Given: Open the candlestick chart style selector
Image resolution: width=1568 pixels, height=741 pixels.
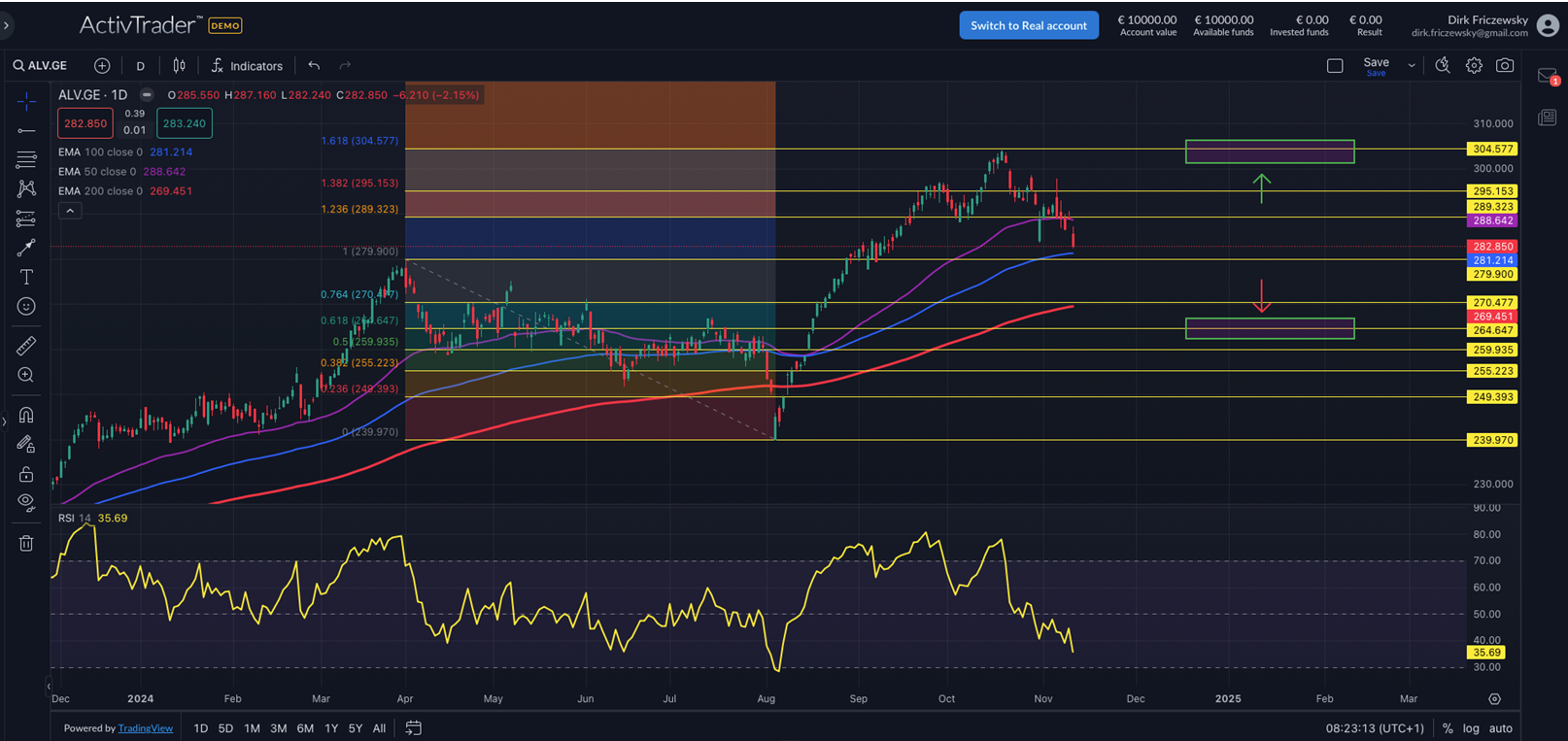Looking at the screenshot, I should [179, 65].
